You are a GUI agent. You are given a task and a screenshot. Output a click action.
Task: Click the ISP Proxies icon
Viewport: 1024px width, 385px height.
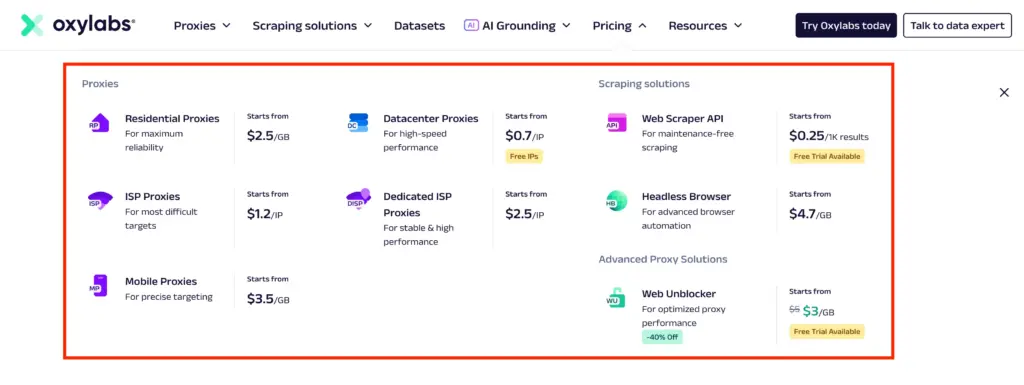(100, 200)
